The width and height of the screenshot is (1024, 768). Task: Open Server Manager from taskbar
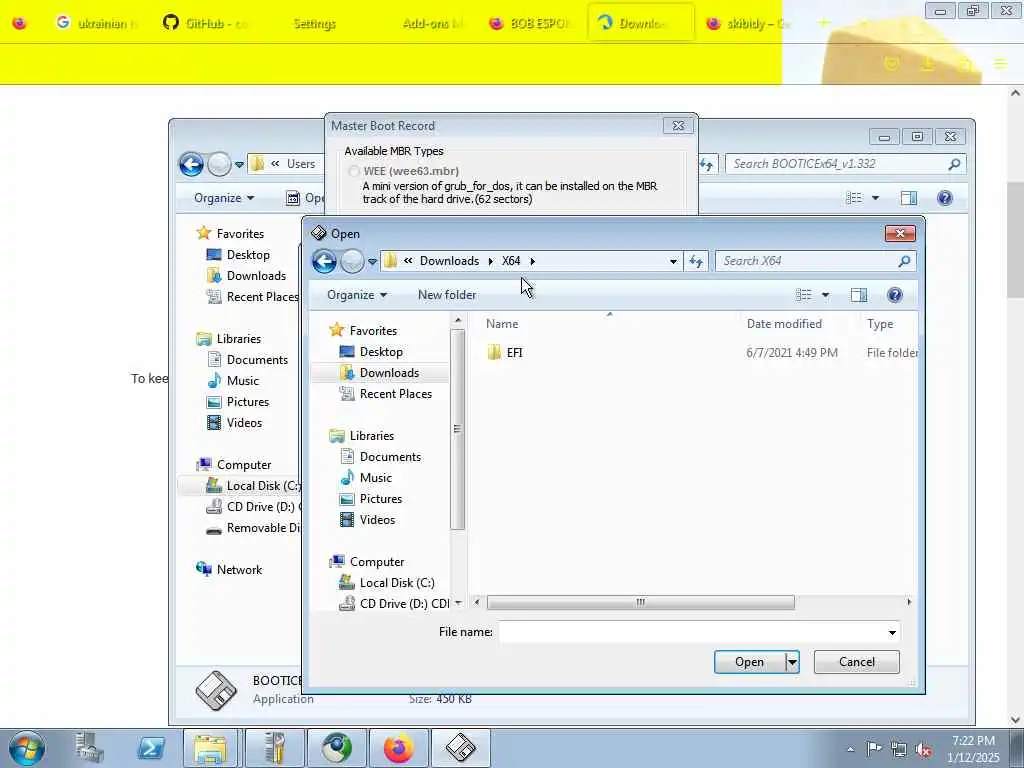(x=89, y=748)
